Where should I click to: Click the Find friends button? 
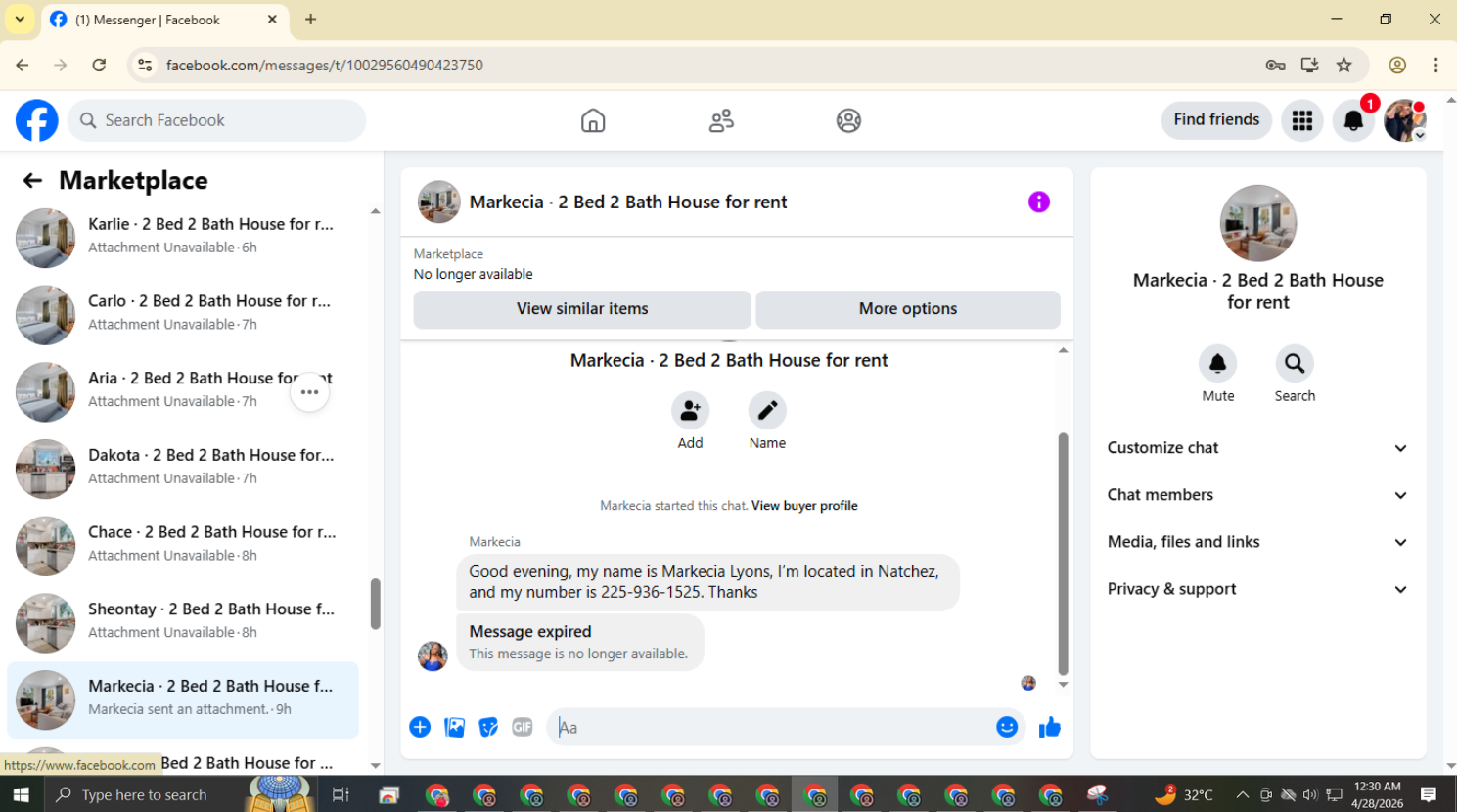[x=1216, y=120]
